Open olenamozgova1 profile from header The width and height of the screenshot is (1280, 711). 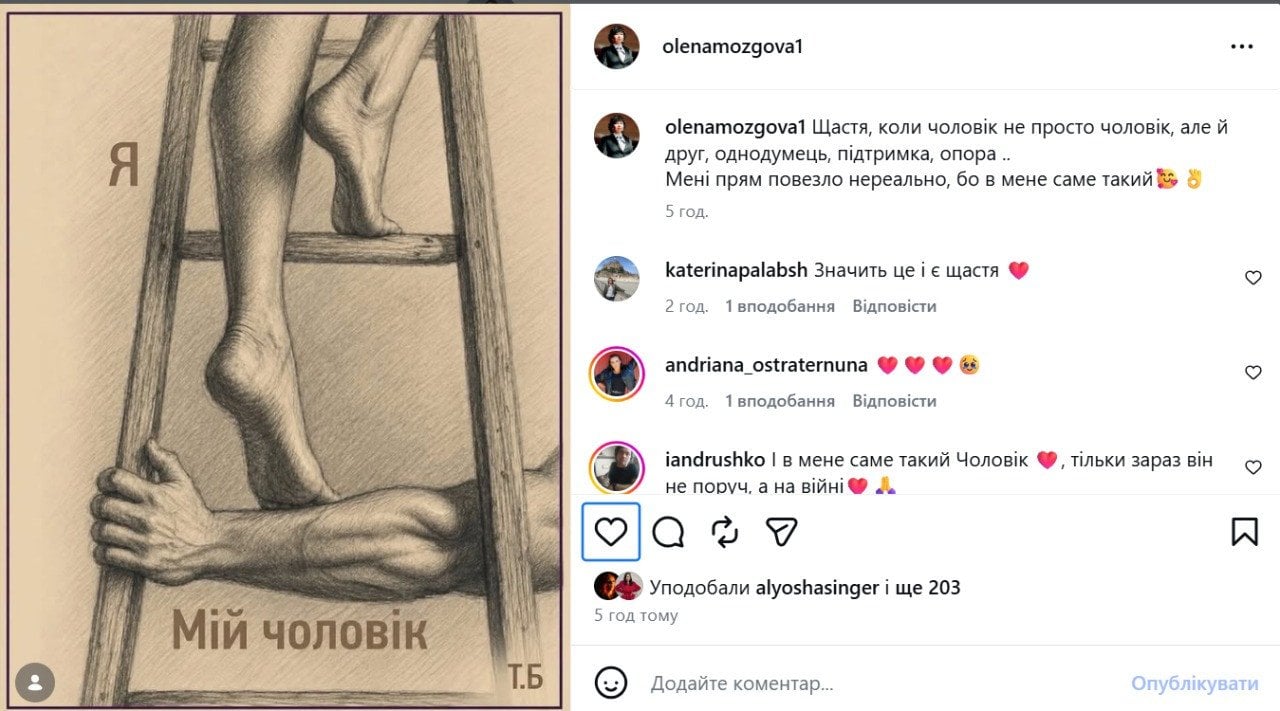pos(732,47)
